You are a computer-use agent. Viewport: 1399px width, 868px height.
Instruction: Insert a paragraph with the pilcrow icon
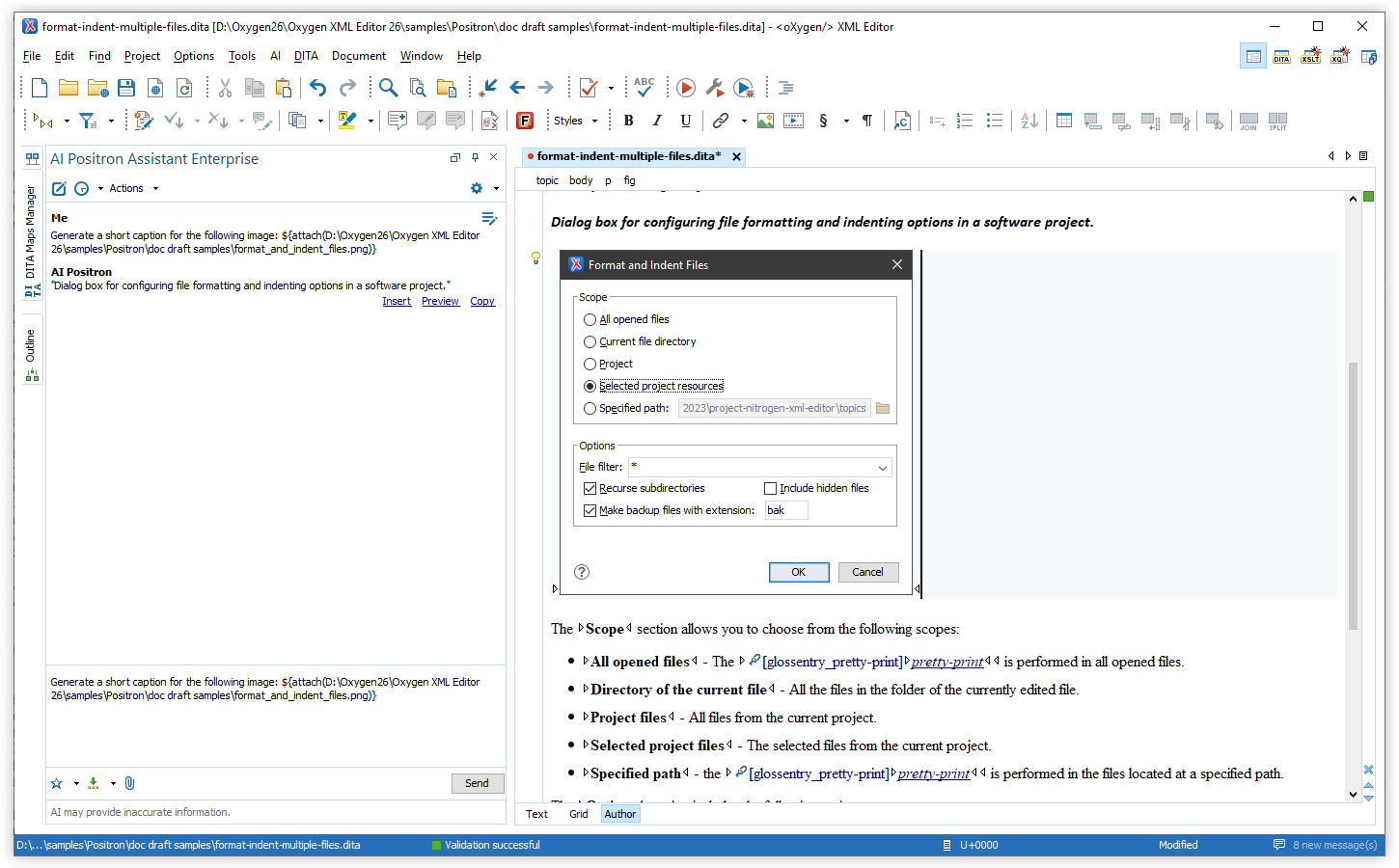[x=867, y=121]
